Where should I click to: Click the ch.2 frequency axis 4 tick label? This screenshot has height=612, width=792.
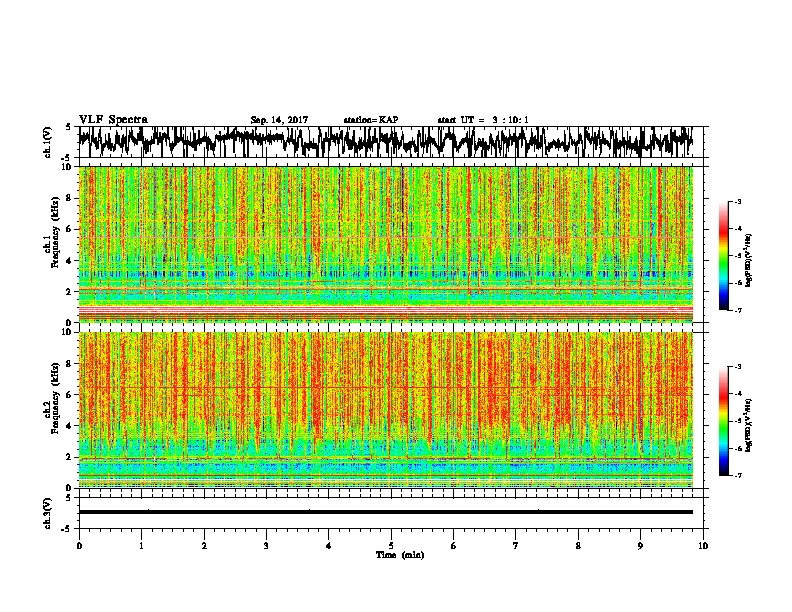[69, 426]
